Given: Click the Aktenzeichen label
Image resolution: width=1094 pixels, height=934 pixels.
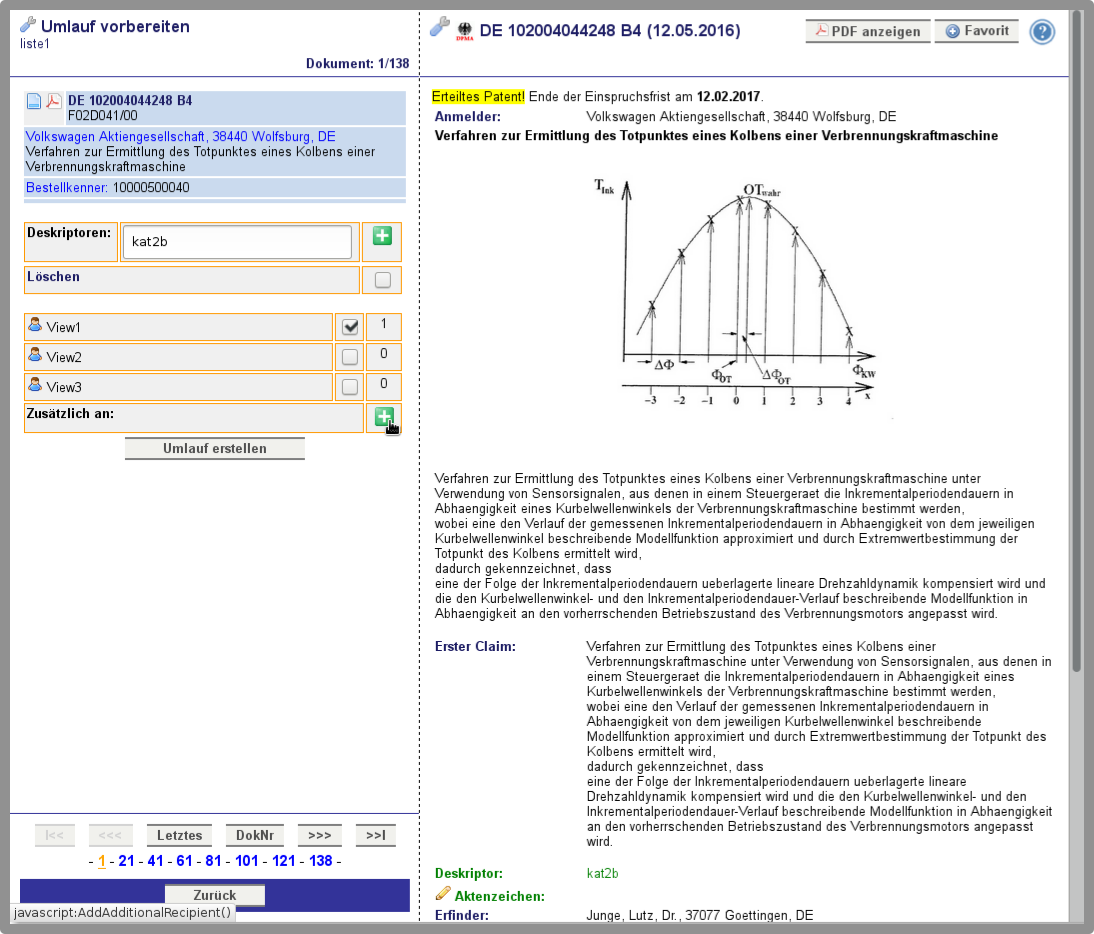Looking at the screenshot, I should 500,896.
